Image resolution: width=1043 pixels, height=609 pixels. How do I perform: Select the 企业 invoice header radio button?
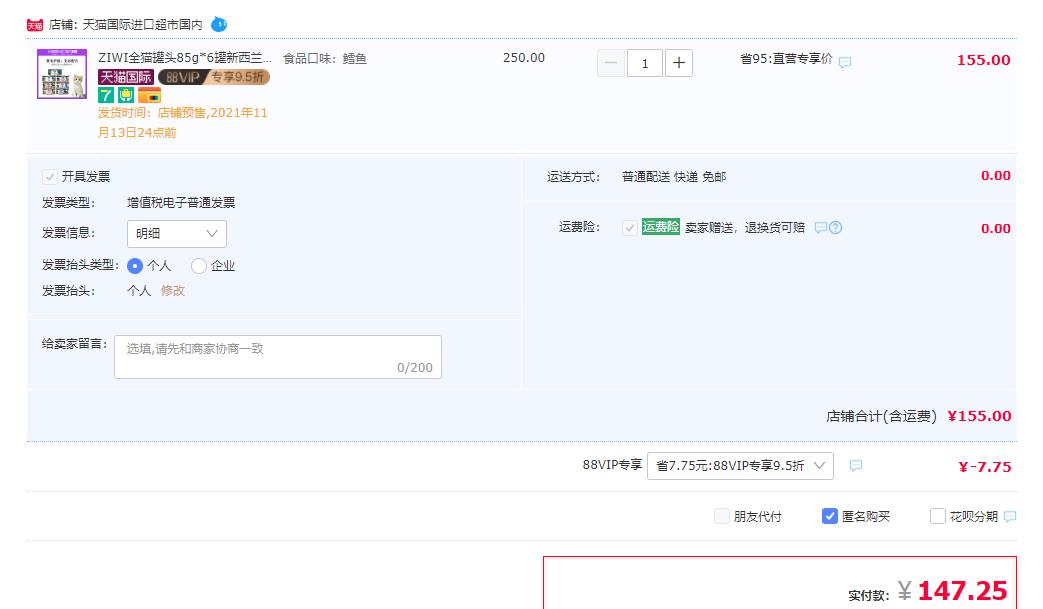tap(199, 266)
